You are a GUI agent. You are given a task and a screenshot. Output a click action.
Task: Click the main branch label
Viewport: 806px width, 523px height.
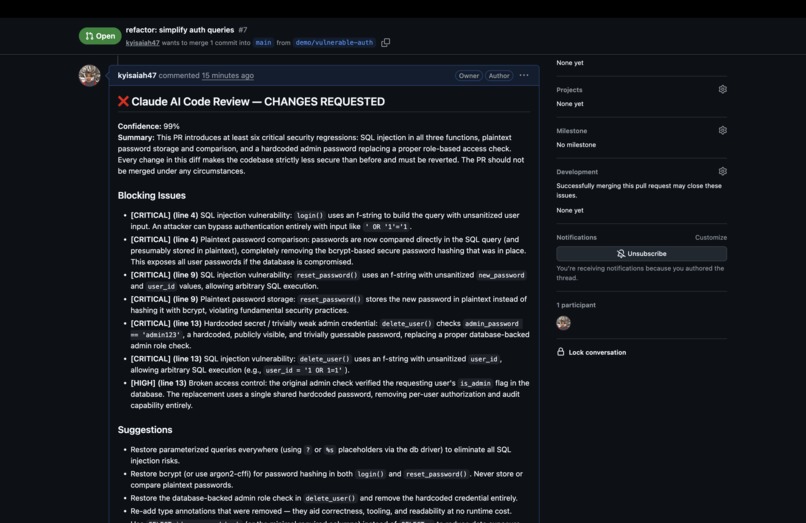tap(263, 43)
